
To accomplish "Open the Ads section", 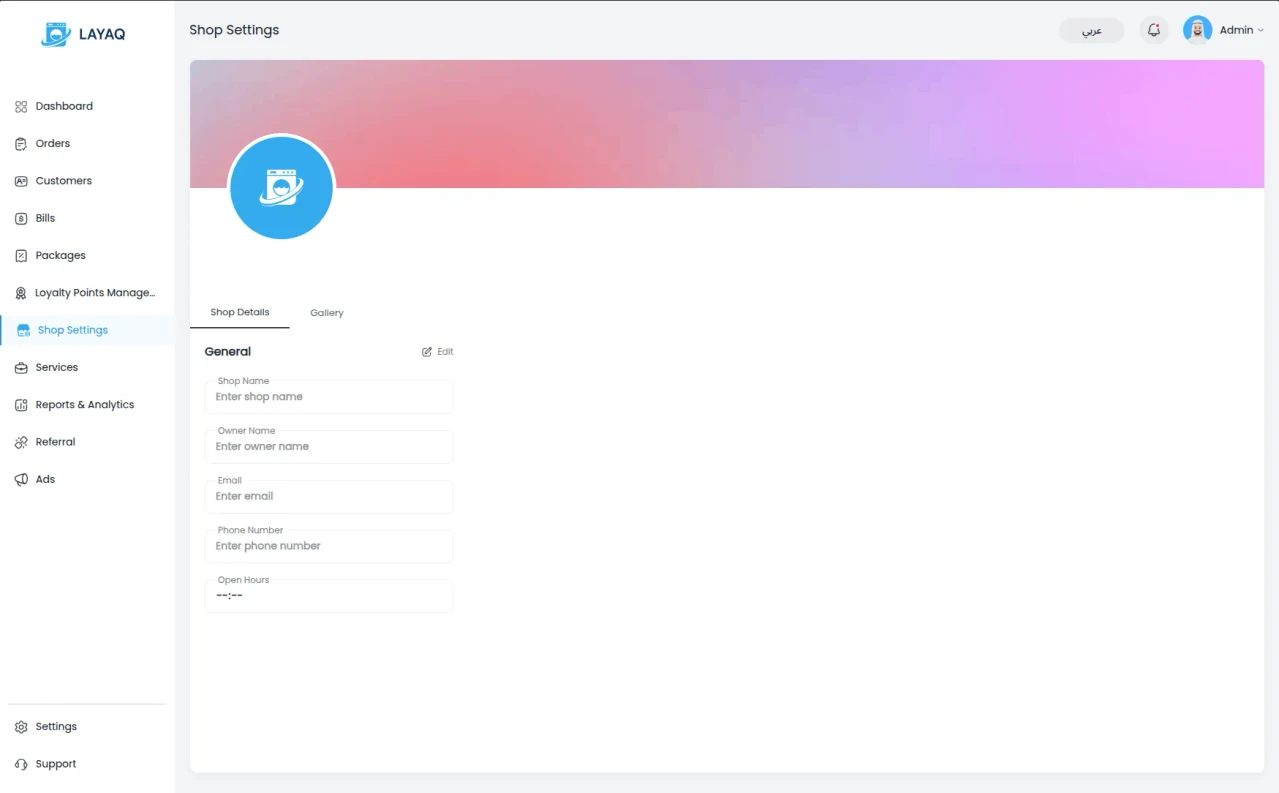I will pyautogui.click(x=87, y=479).
